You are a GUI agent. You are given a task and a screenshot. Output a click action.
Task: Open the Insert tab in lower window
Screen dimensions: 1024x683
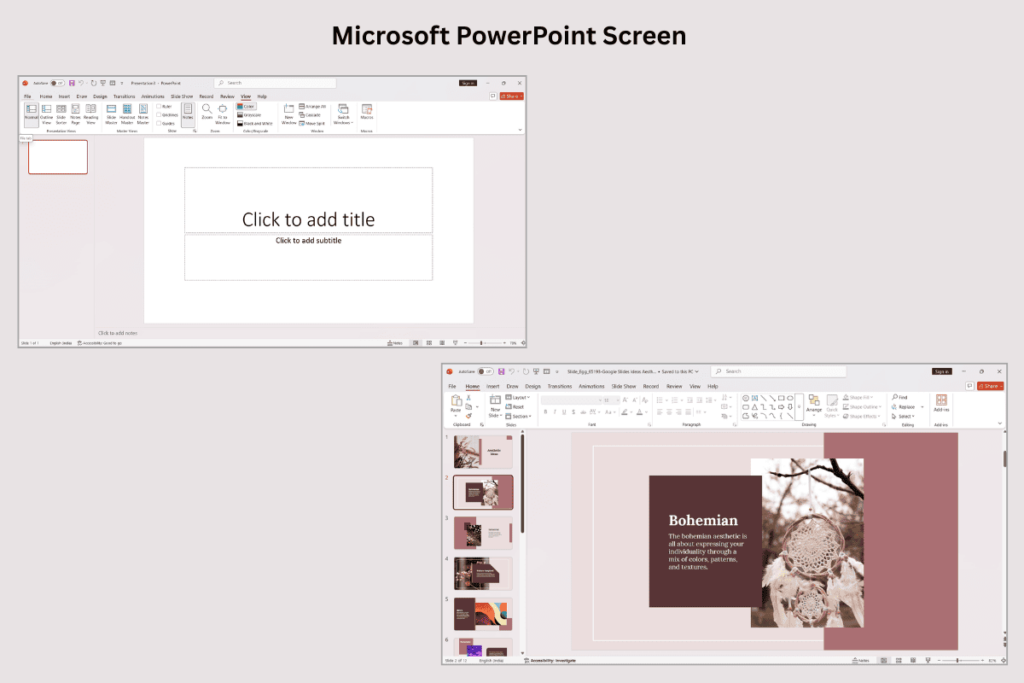point(493,387)
